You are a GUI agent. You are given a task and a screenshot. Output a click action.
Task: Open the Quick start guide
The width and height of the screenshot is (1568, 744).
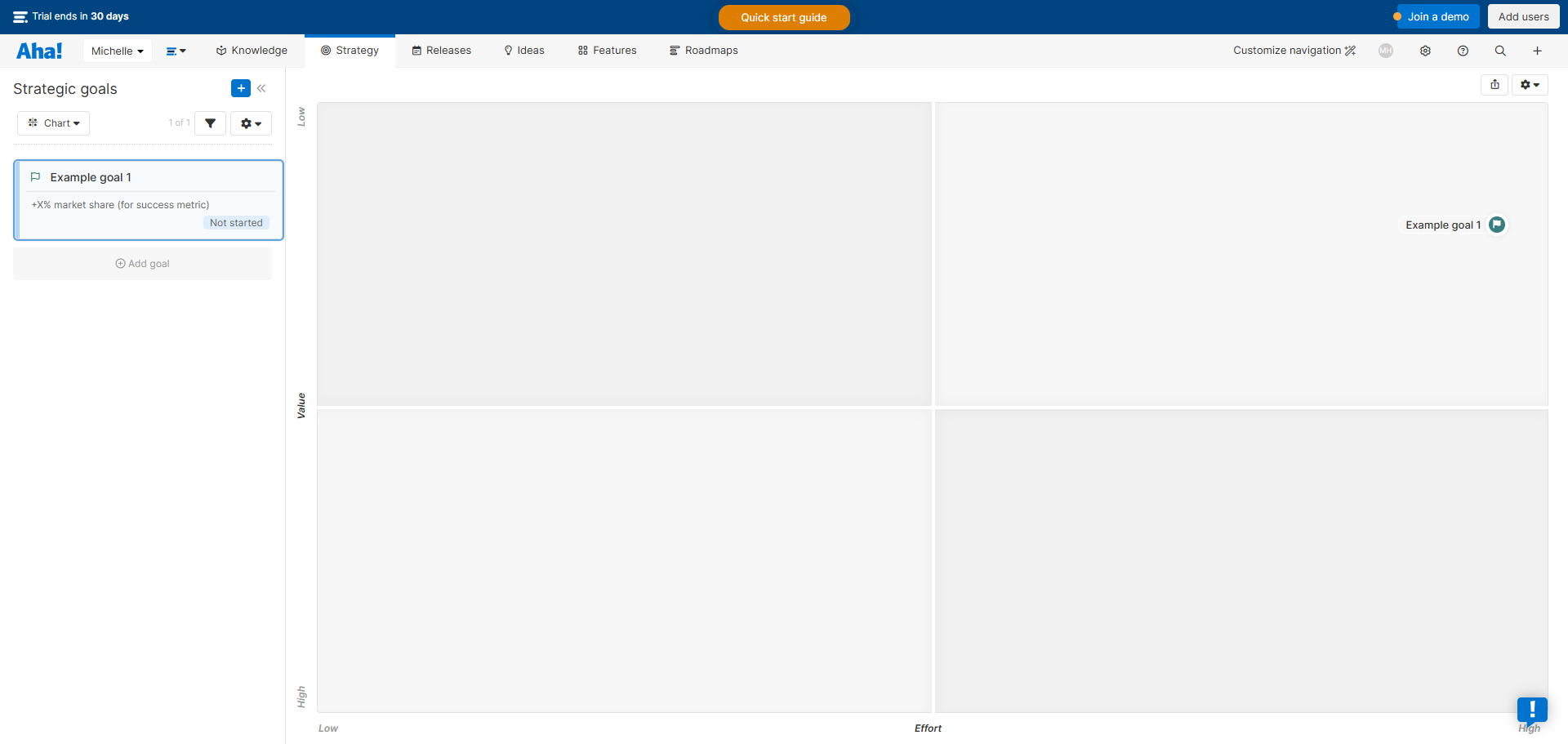pyautogui.click(x=783, y=17)
